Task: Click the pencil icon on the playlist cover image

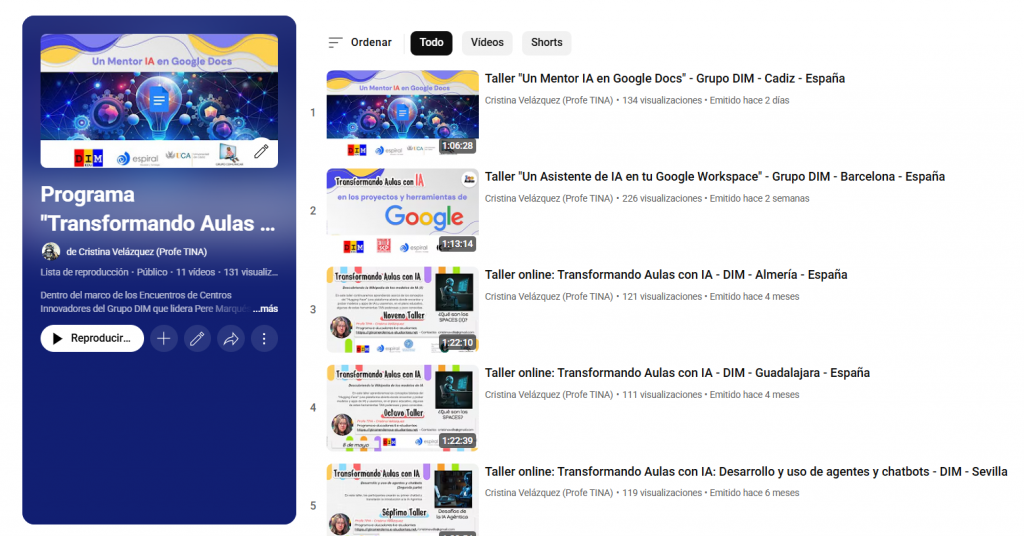Action: pyautogui.click(x=261, y=152)
